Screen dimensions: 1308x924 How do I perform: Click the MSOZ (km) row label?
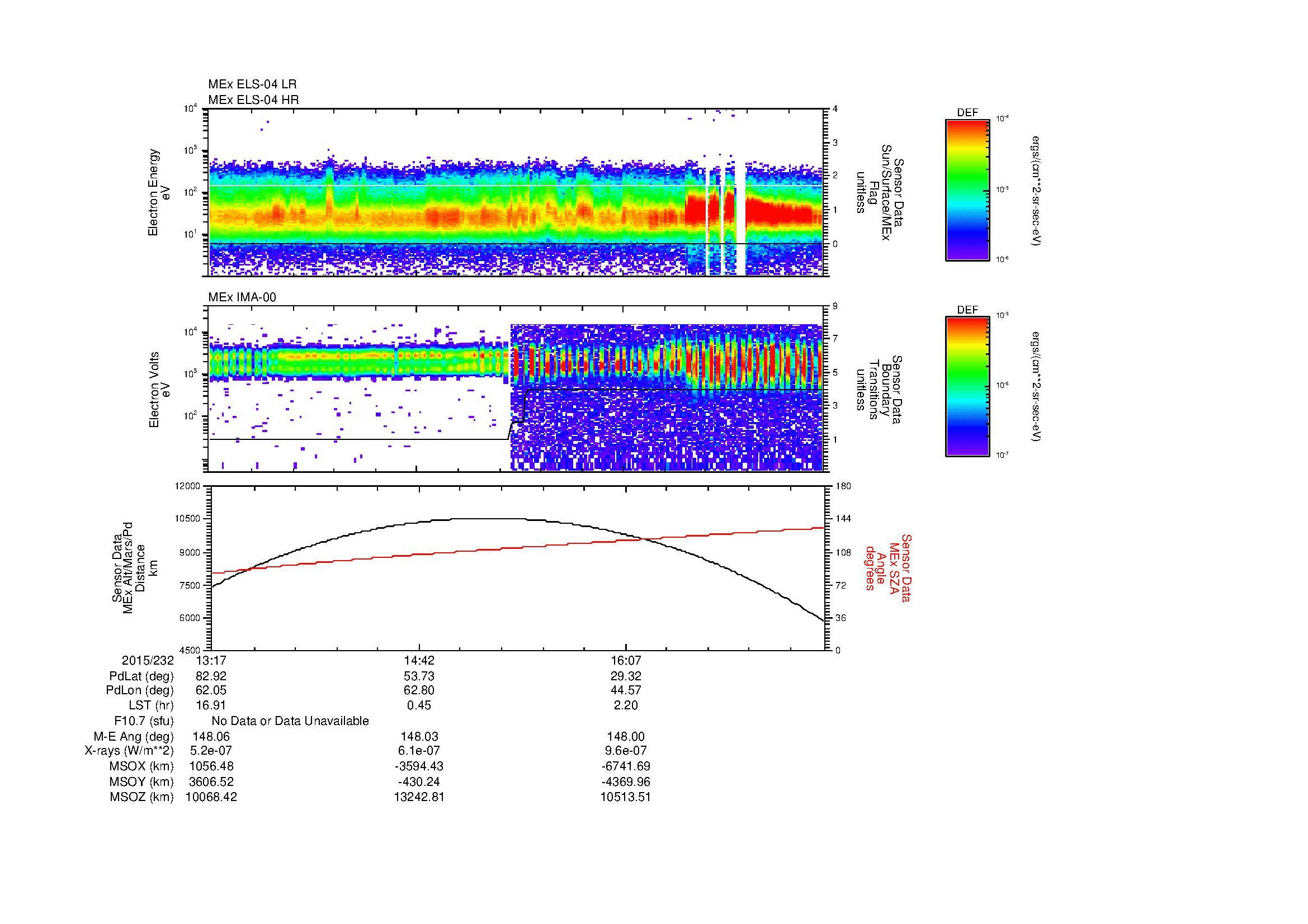tap(141, 797)
